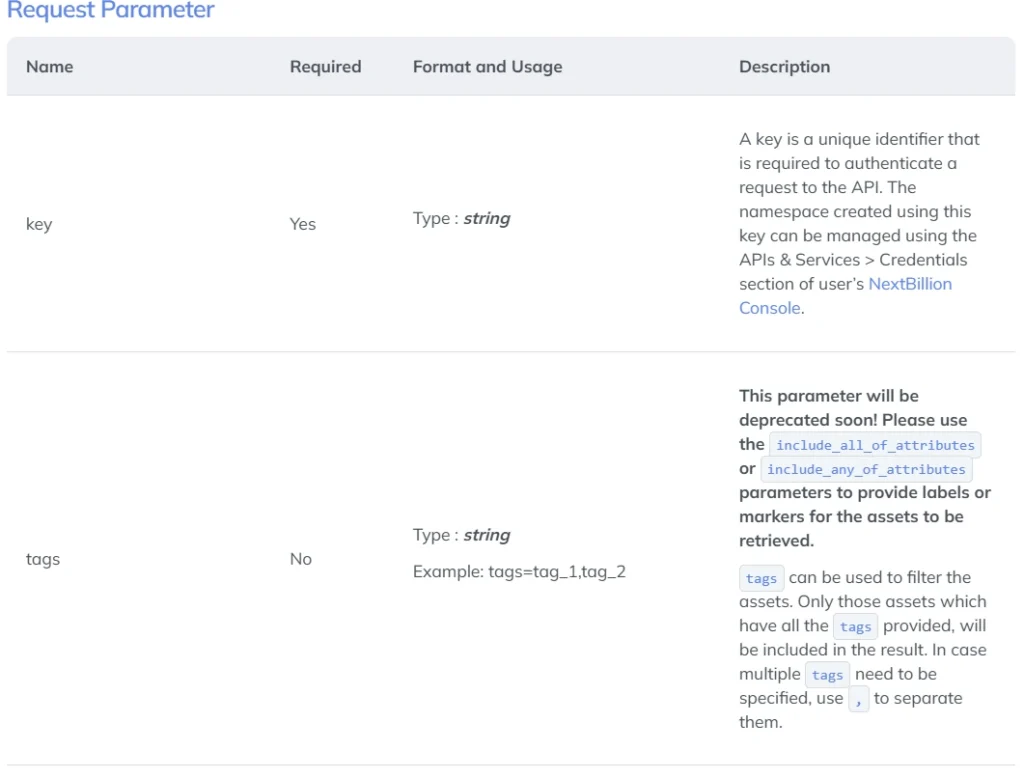Click the 'tags' parameter name cell
This screenshot has width=1024, height=778.
pyautogui.click(x=43, y=559)
